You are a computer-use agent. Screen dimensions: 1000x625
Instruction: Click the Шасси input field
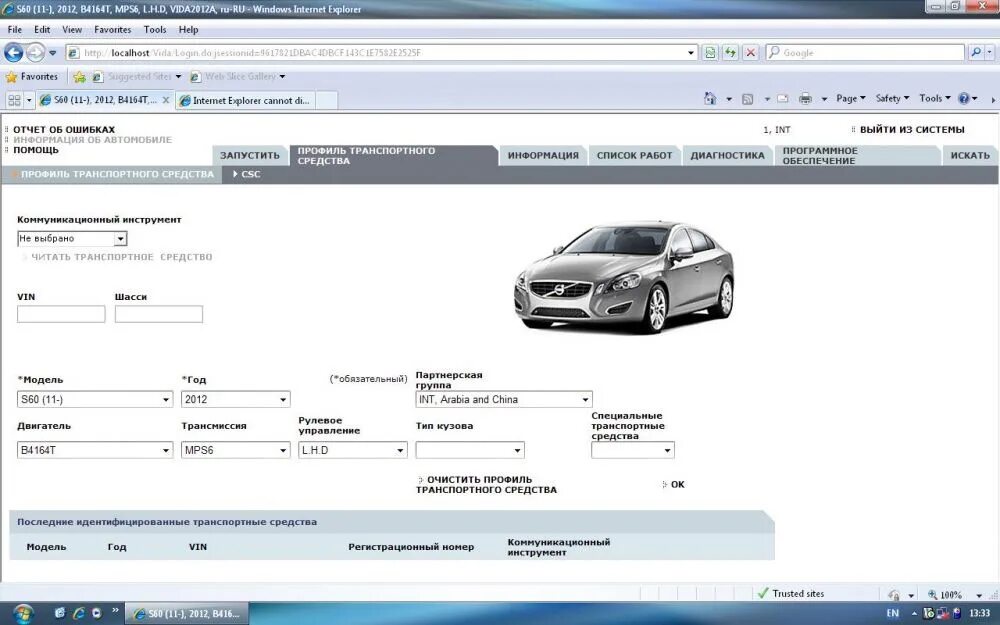(x=159, y=314)
